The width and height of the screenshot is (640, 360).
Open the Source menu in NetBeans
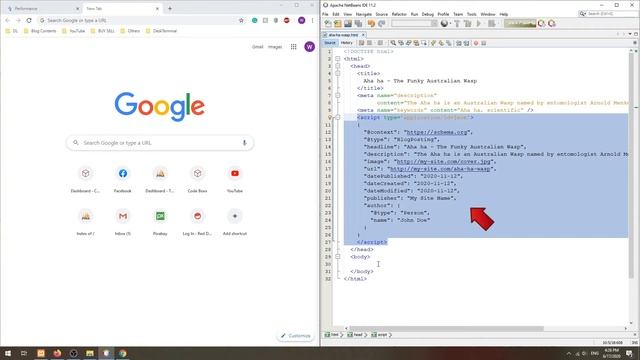pyautogui.click(x=382, y=14)
